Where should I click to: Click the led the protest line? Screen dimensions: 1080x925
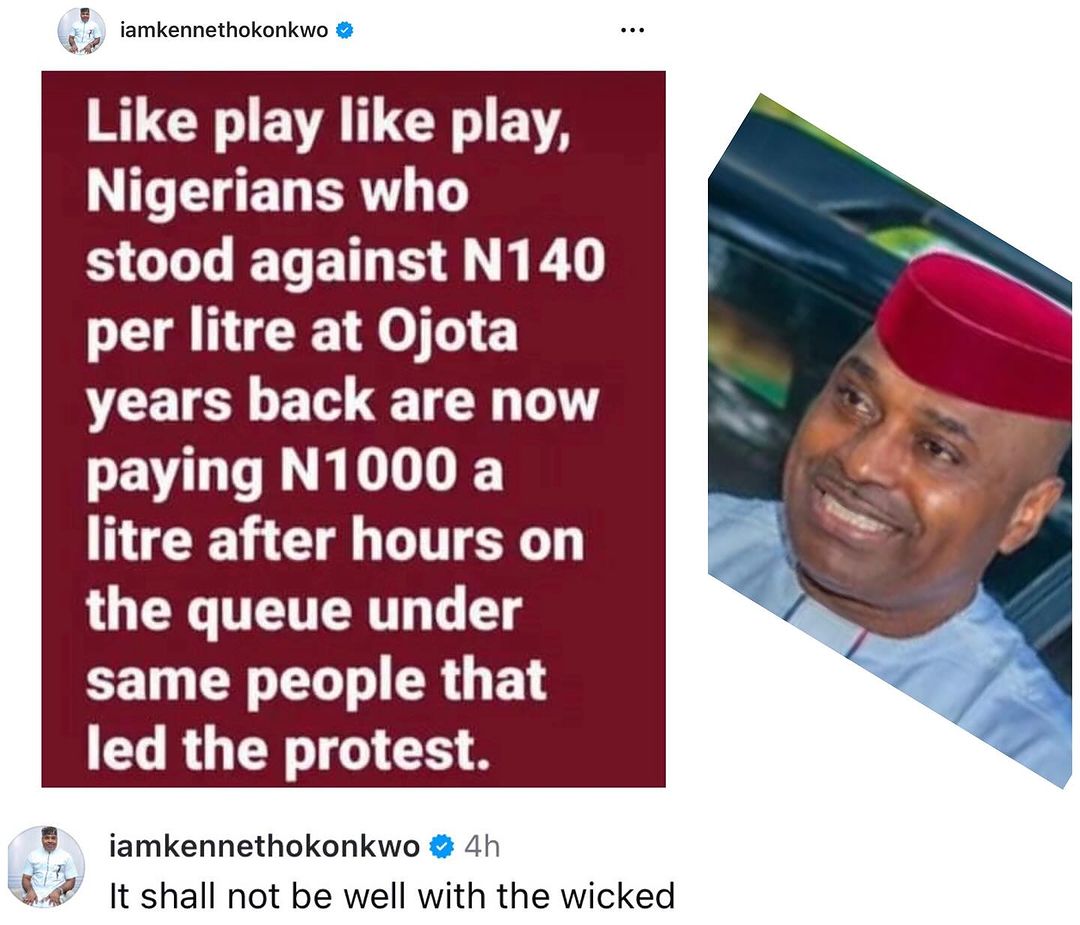coord(289,749)
